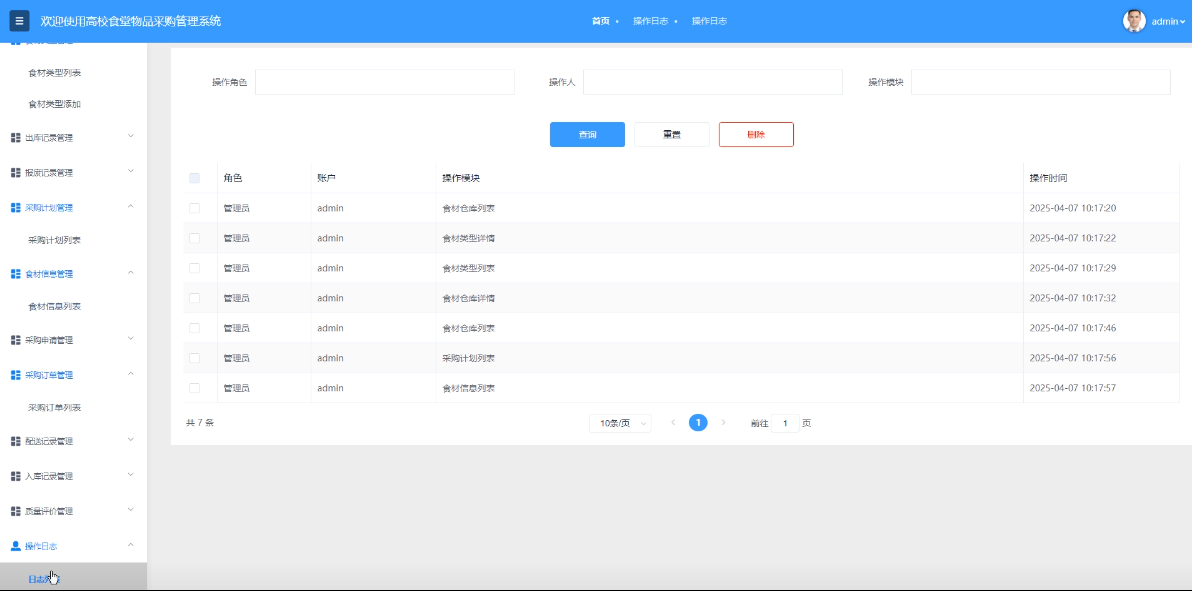1192x591 pixels.
Task: Select the 质量评价管理 grid icon
Action: point(15,511)
